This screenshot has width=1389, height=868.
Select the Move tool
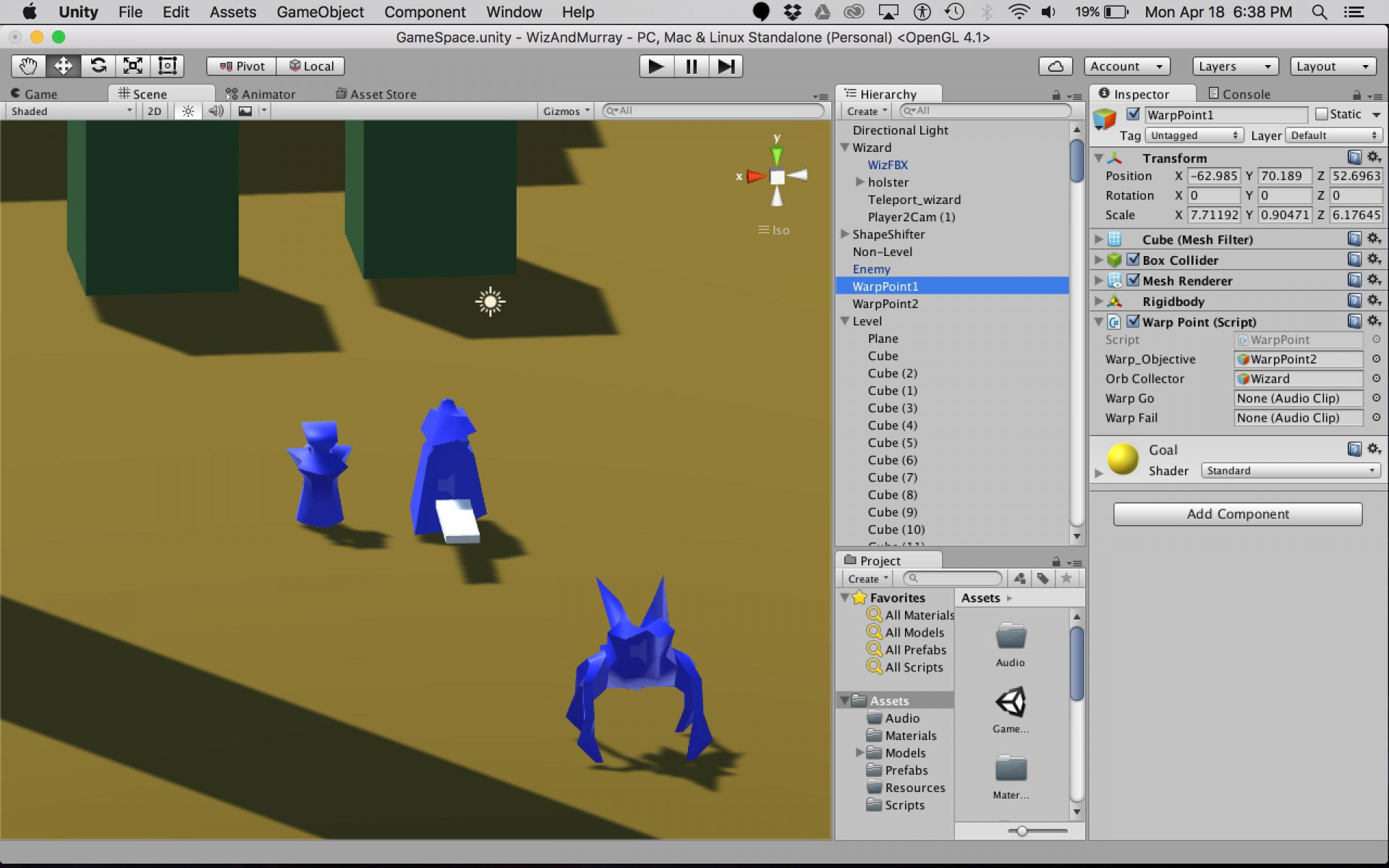(x=63, y=66)
